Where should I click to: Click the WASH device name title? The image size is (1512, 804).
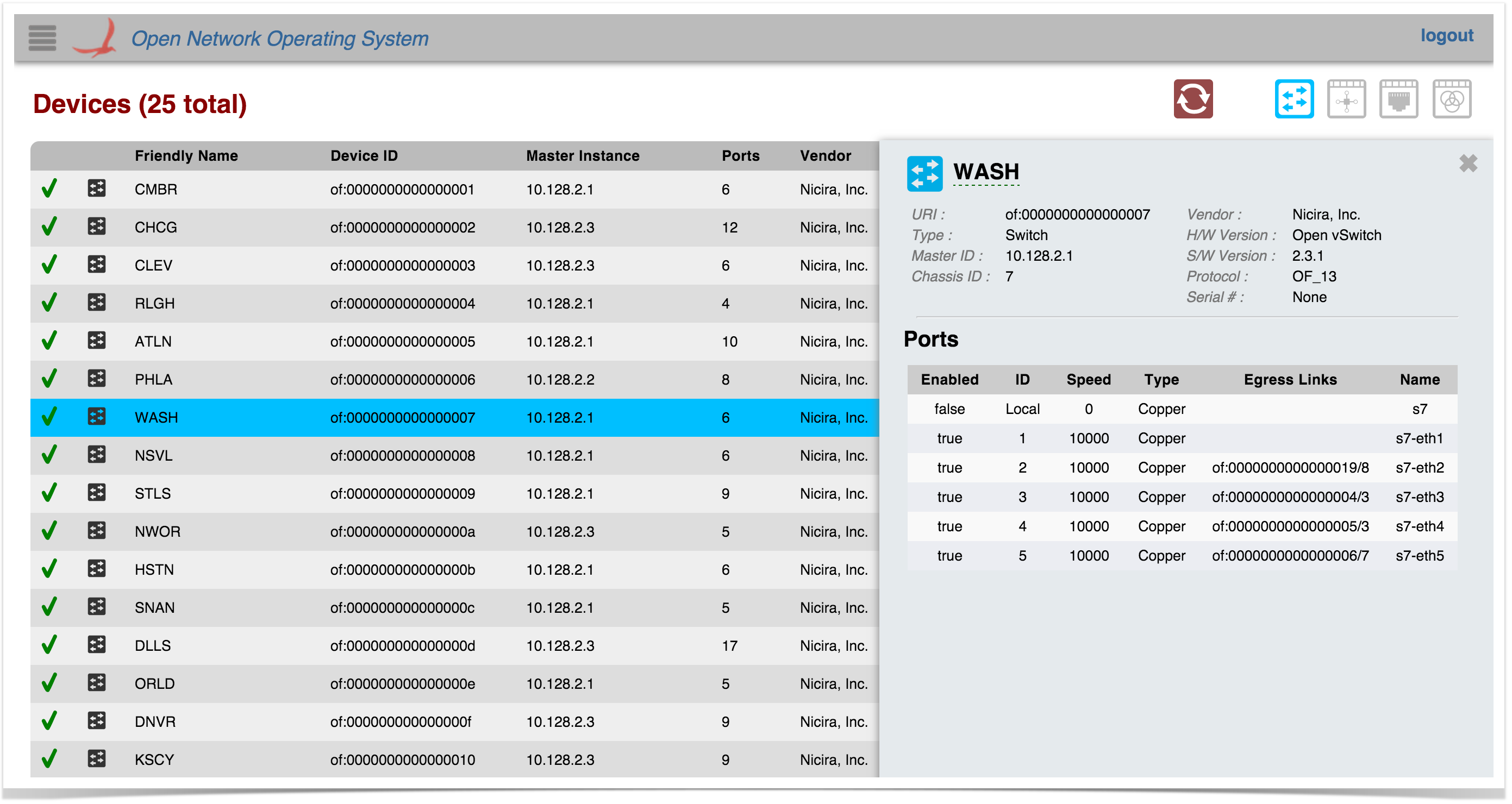click(x=985, y=171)
